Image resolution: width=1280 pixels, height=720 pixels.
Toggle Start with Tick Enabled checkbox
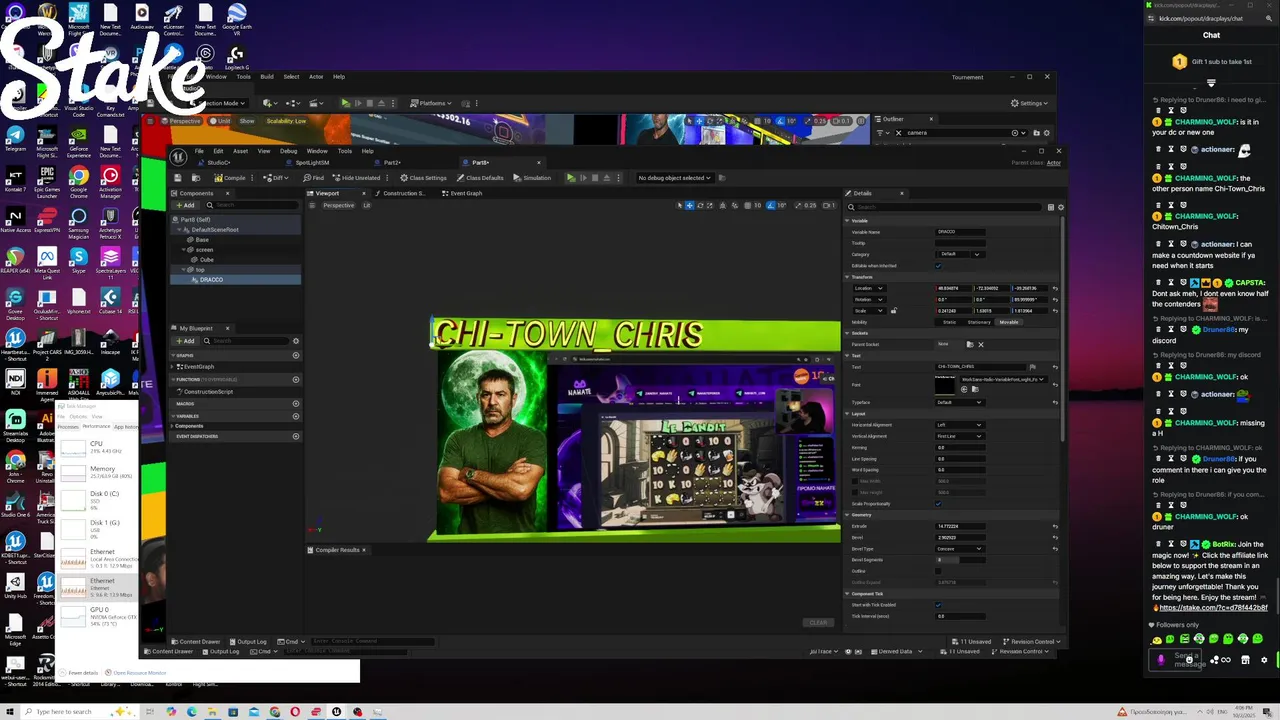pos(938,605)
